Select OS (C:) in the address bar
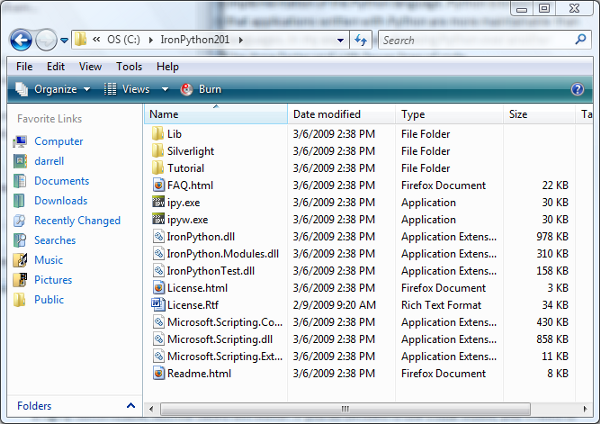 pyautogui.click(x=124, y=39)
